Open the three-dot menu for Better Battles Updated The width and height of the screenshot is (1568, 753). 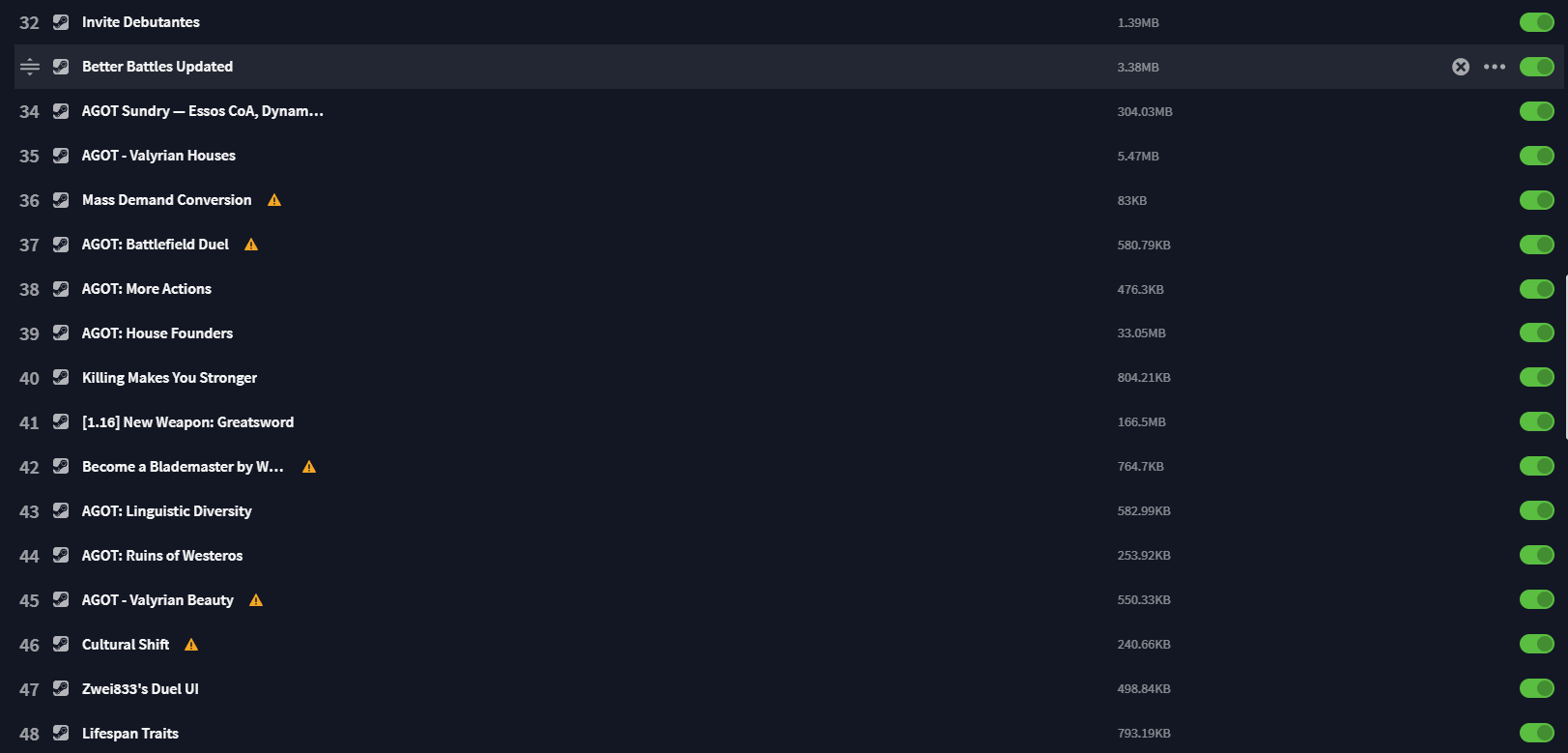pyautogui.click(x=1495, y=67)
